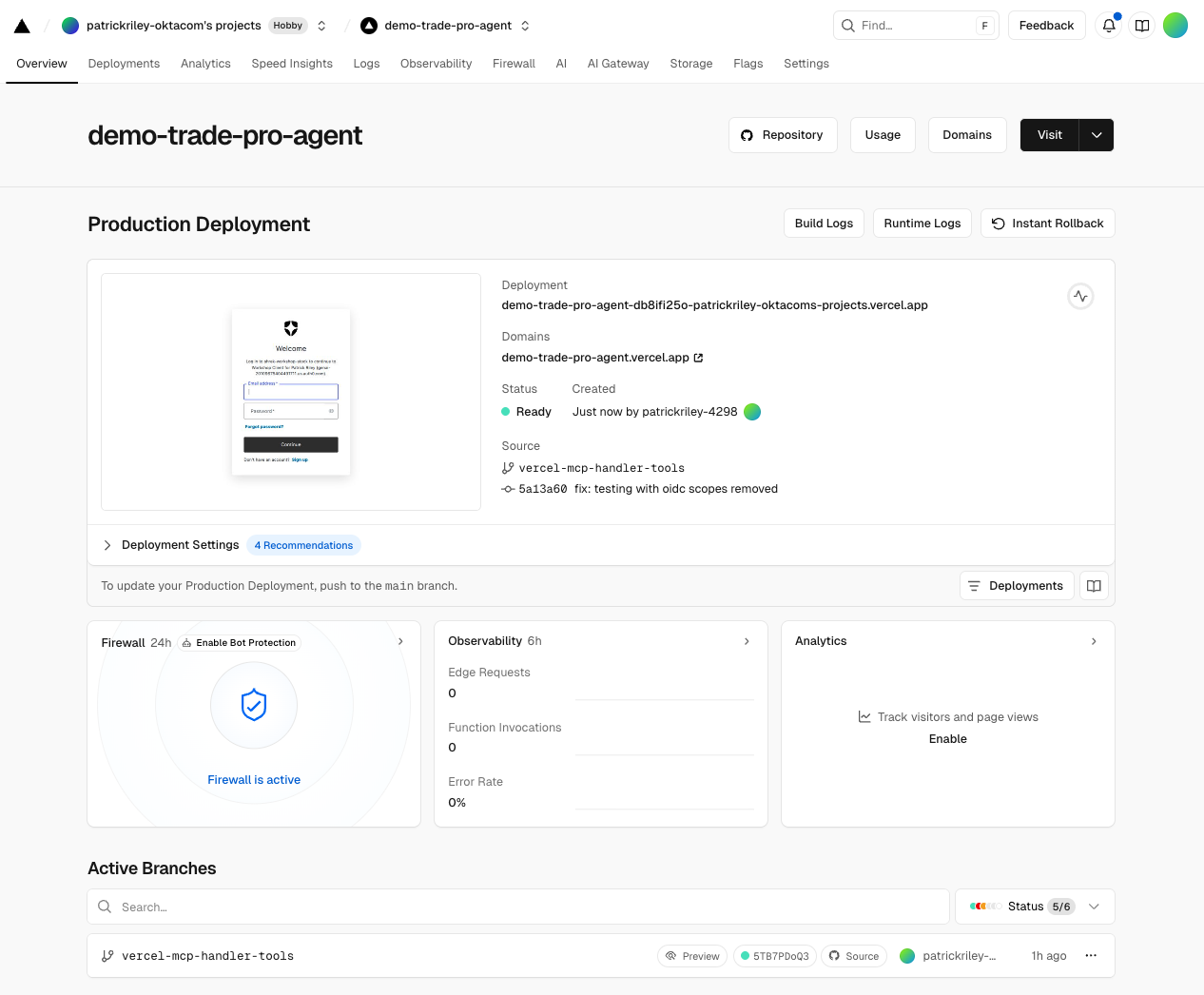The width and height of the screenshot is (1204, 995).
Task: Open the dropdown arrow beside Visit button
Action: [1097, 135]
